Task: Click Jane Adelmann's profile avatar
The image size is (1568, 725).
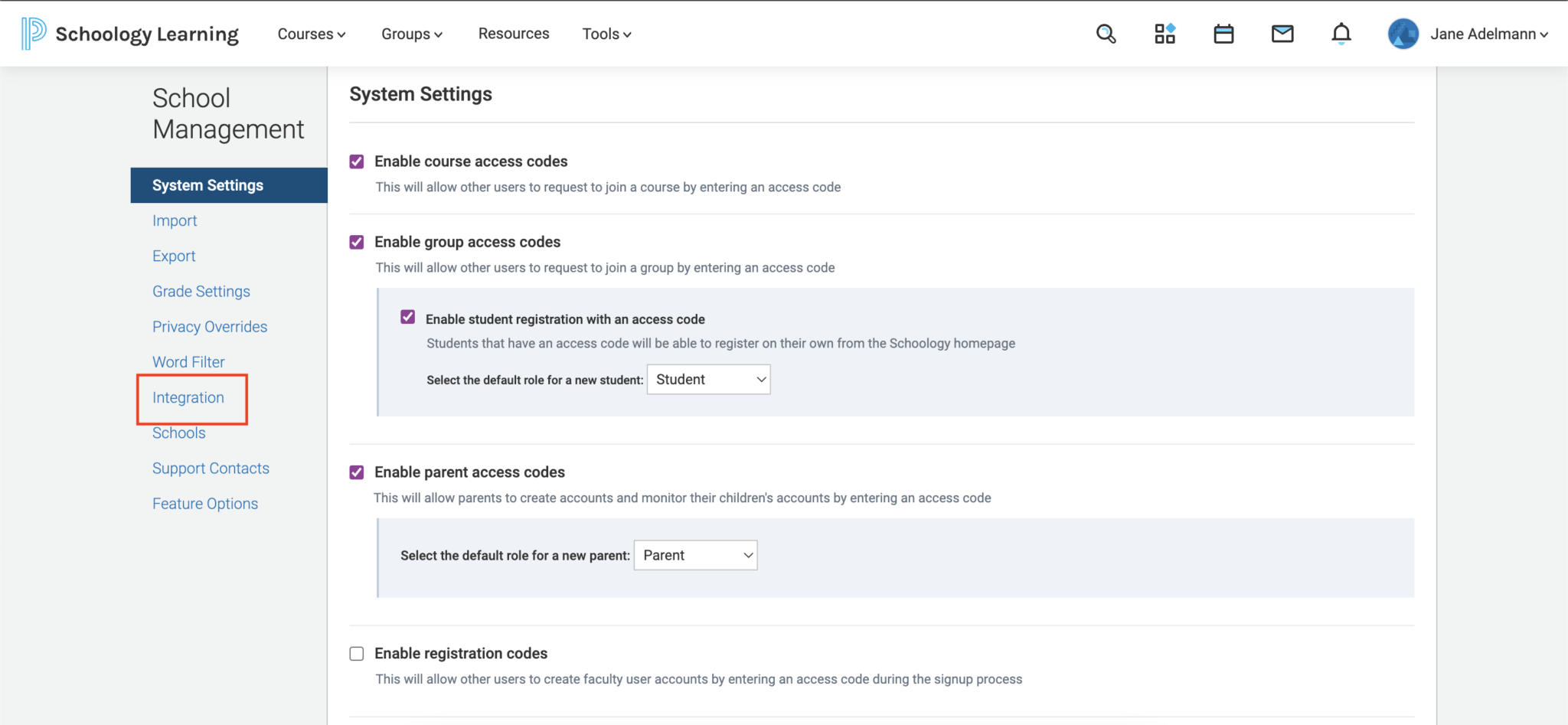Action: tap(1403, 33)
